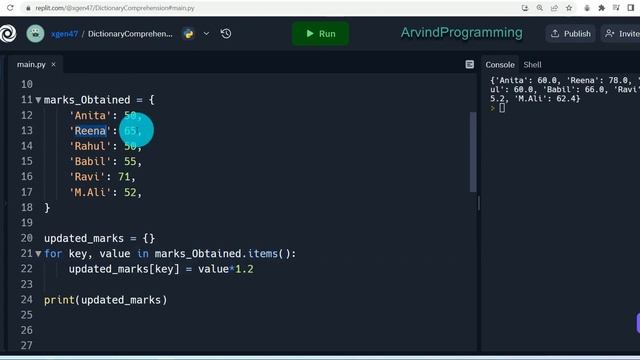The image size is (640, 360).
Task: Open the browser extensions puzzle icon
Action: pyautogui.click(x=602, y=8)
